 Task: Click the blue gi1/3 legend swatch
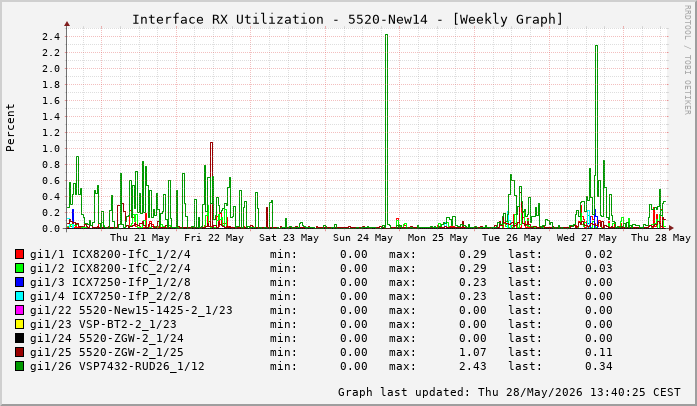coord(19,282)
